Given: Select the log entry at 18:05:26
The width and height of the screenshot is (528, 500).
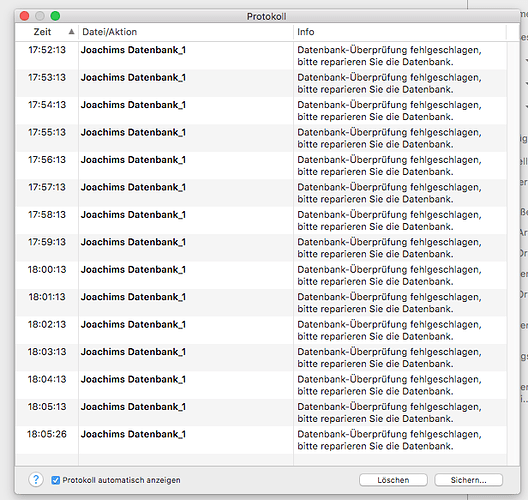Looking at the screenshot, I should (261, 440).
